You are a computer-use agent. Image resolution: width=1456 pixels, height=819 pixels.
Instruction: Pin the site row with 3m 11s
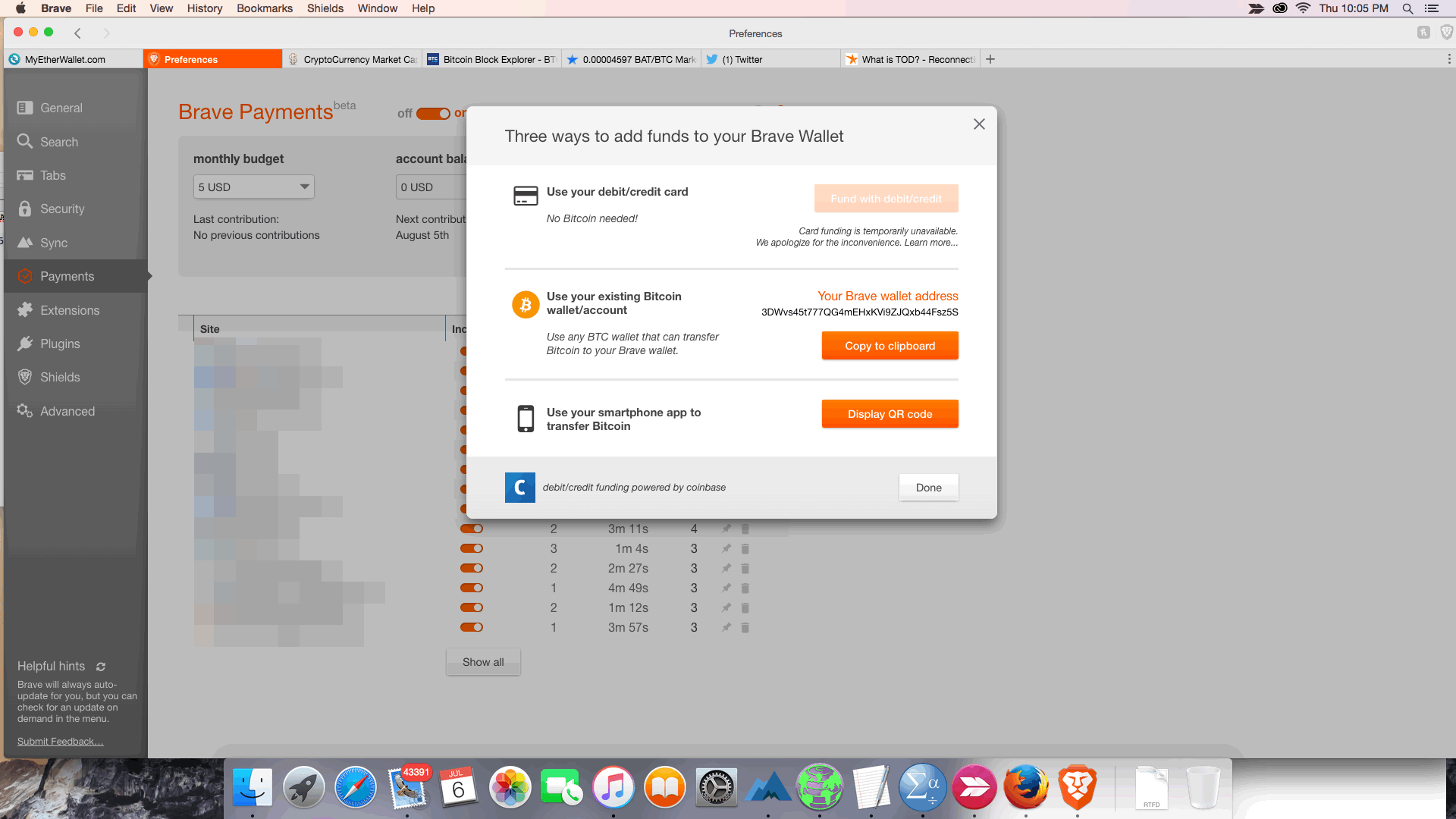[x=726, y=529]
